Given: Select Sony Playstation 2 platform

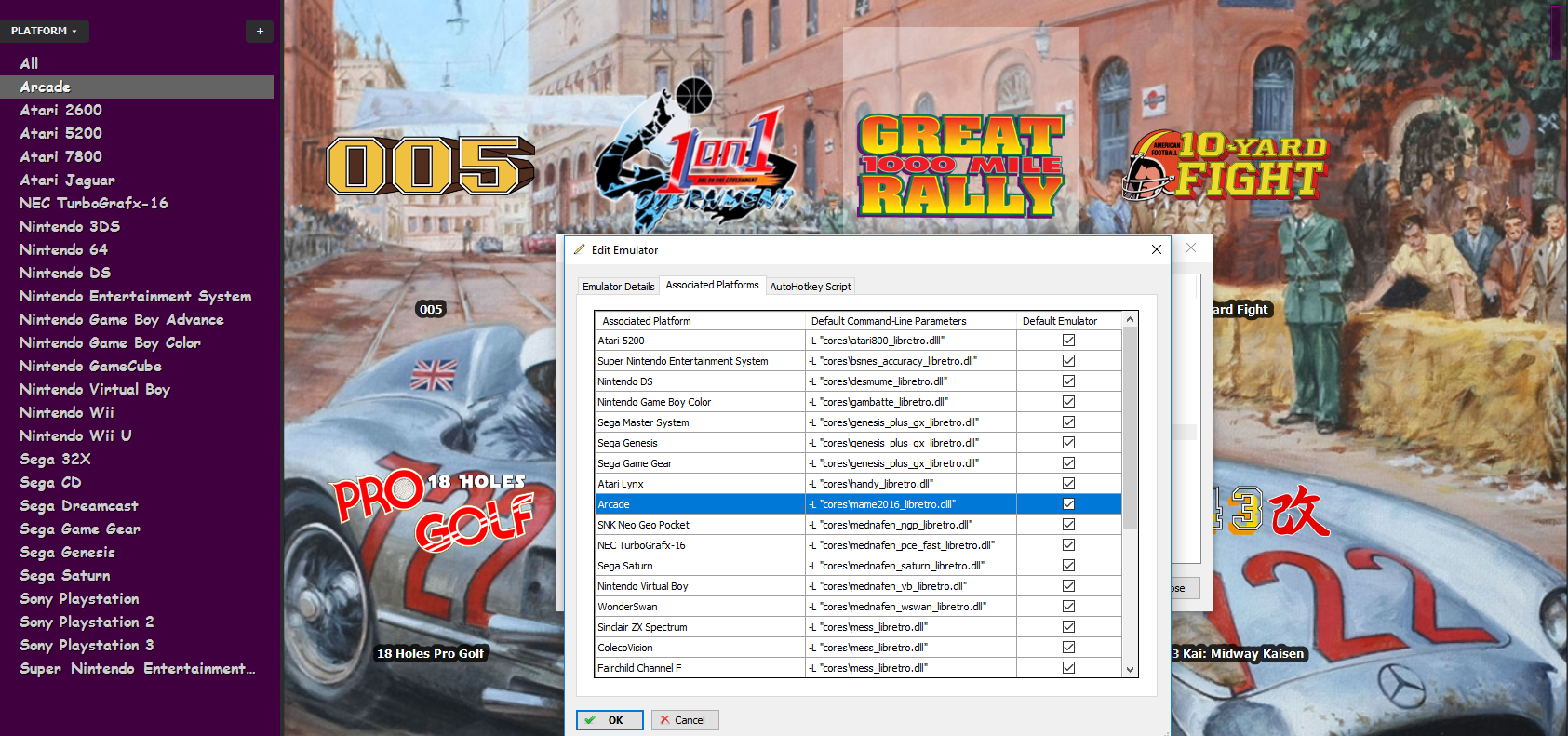Looking at the screenshot, I should pos(87,622).
